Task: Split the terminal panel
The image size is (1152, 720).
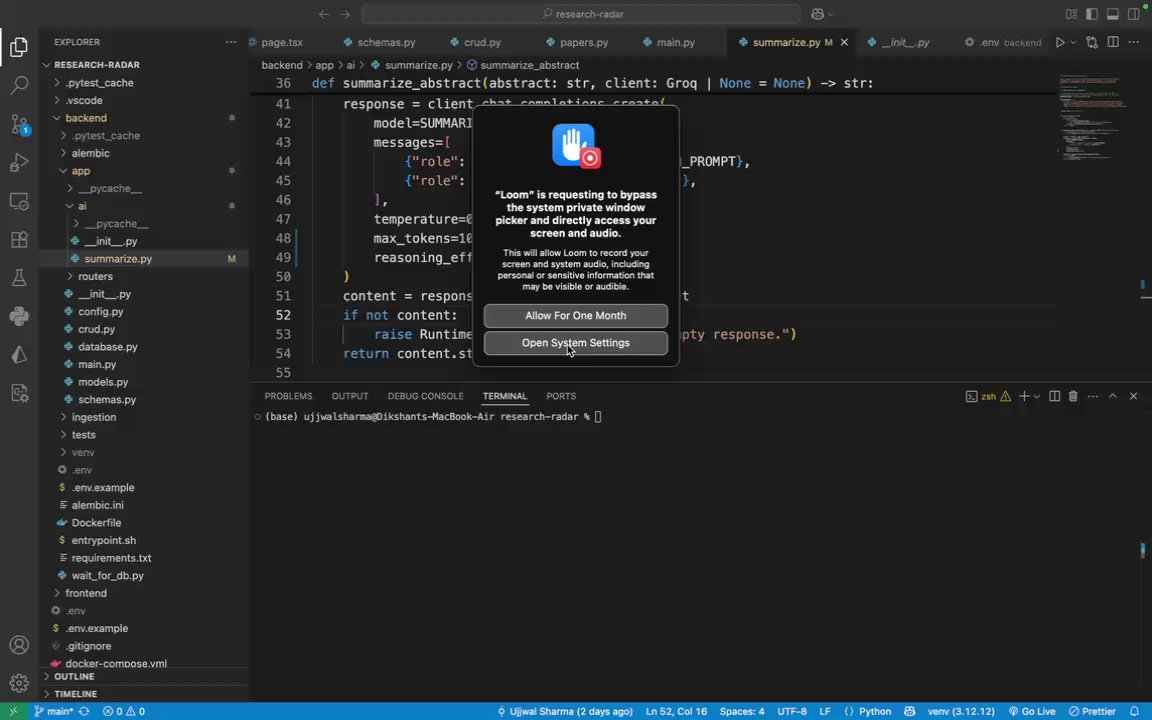Action: (x=1054, y=396)
